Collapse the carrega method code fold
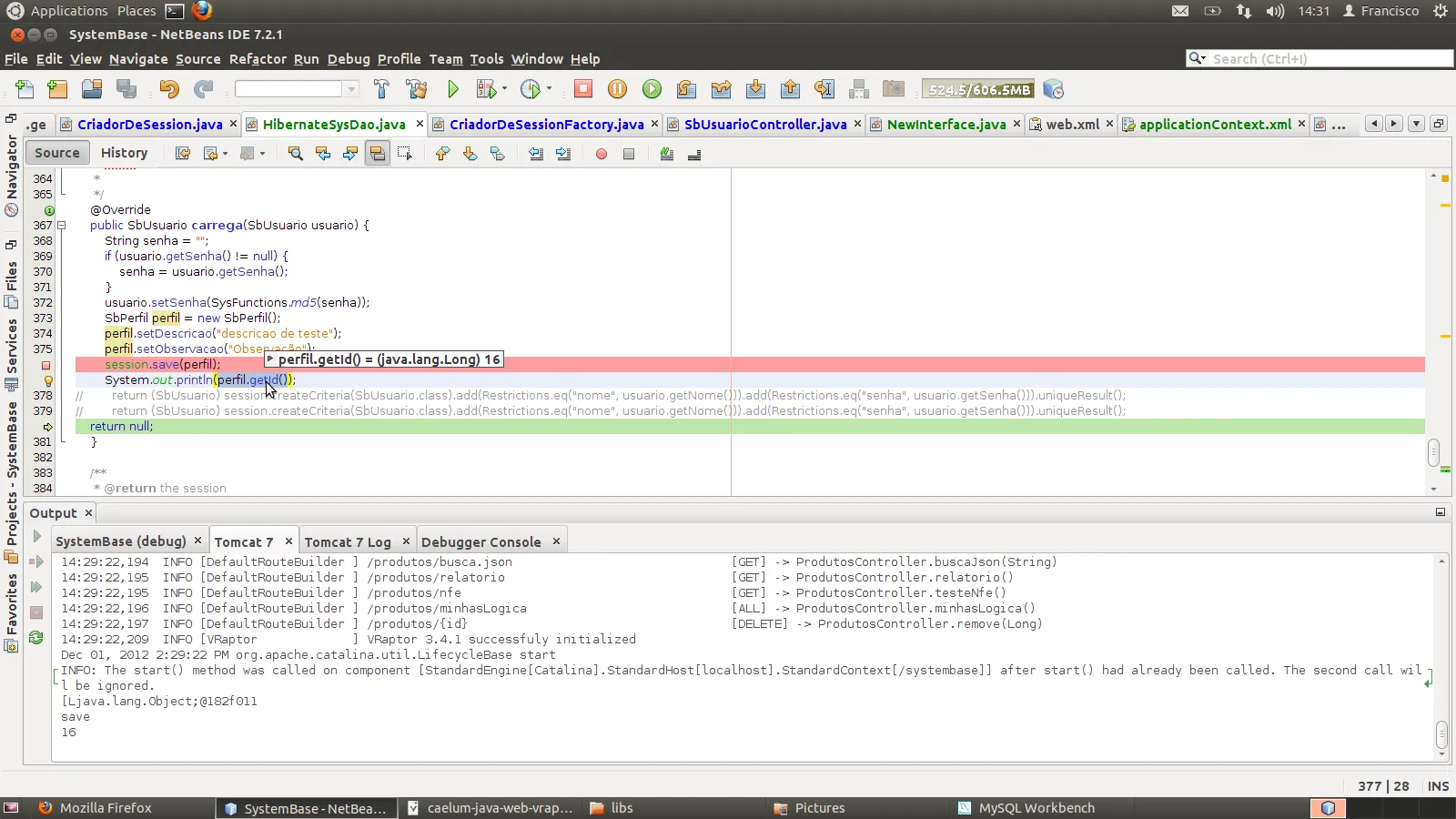The height and width of the screenshot is (819, 1456). click(62, 226)
